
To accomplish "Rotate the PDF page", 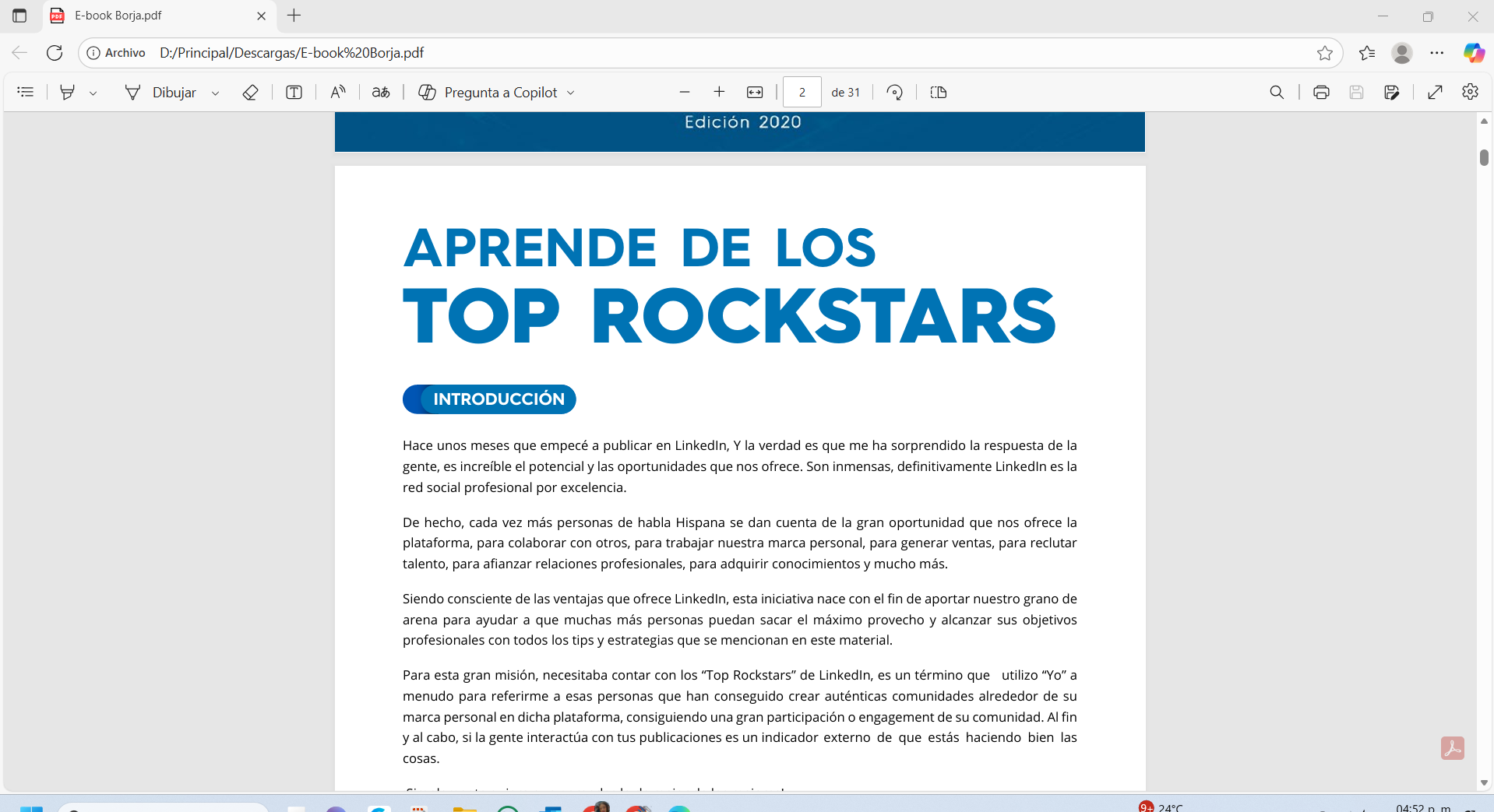I will pos(895,93).
